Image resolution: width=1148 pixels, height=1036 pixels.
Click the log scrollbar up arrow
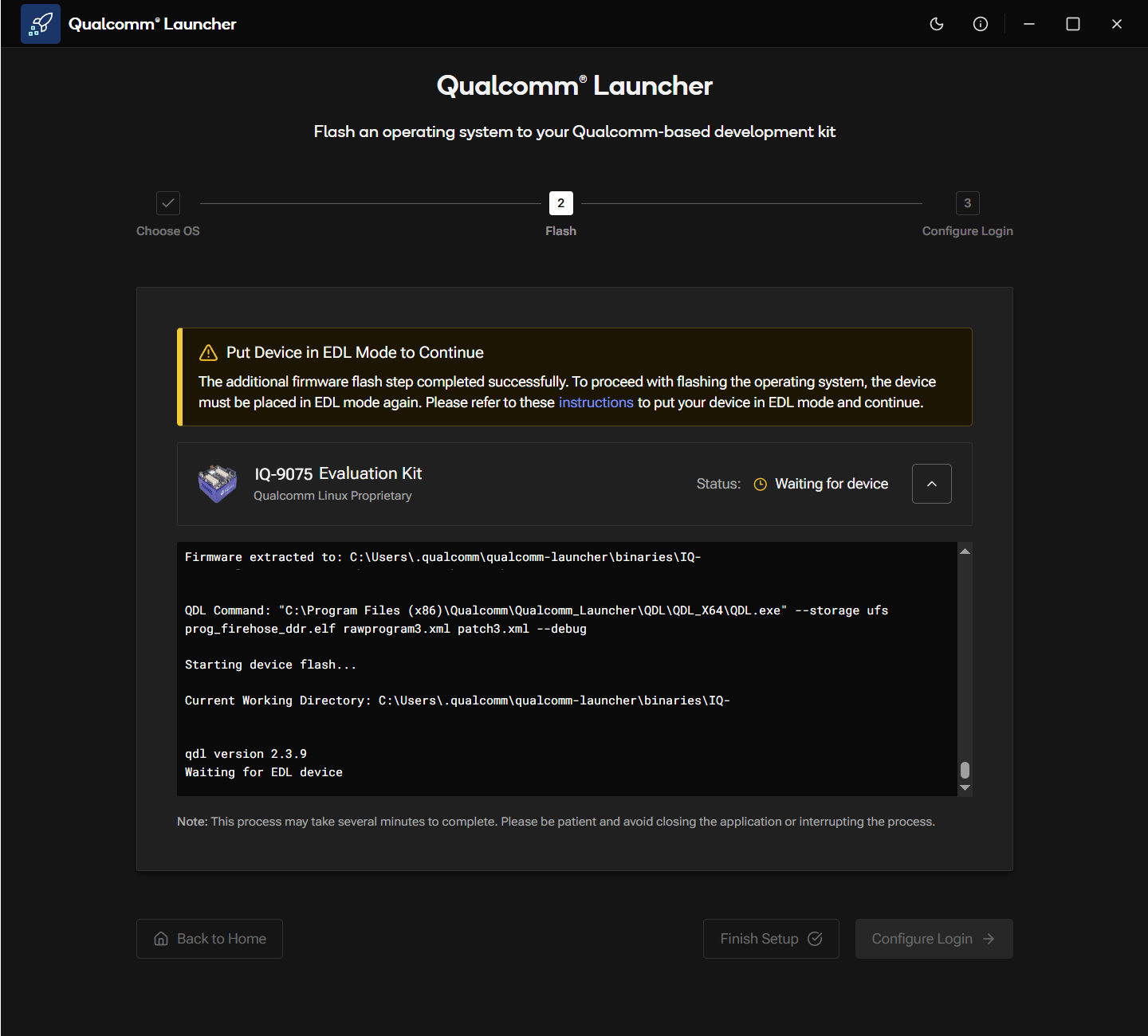965,551
